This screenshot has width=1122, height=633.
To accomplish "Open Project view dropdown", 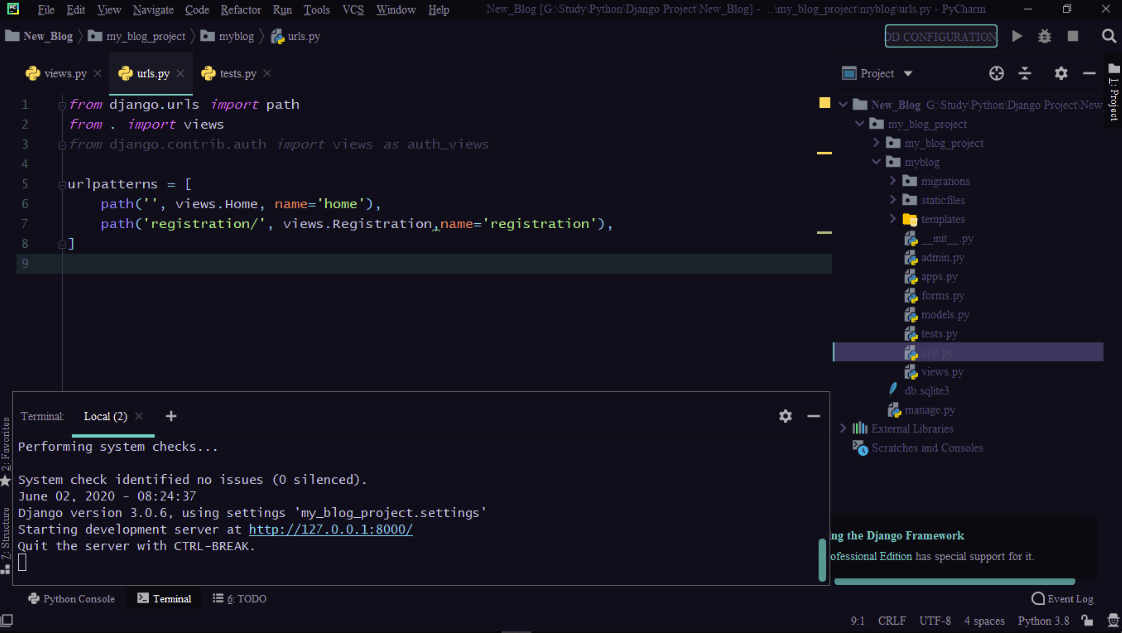I will pos(908,74).
